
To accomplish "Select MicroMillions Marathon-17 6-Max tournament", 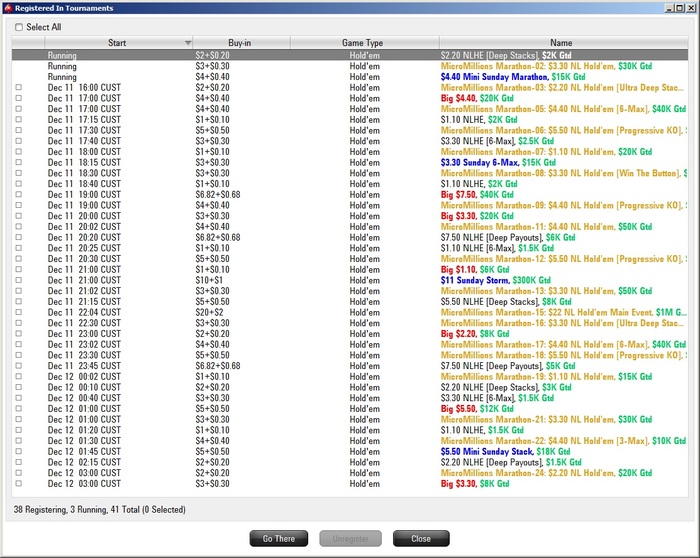I will tap(350, 345).
